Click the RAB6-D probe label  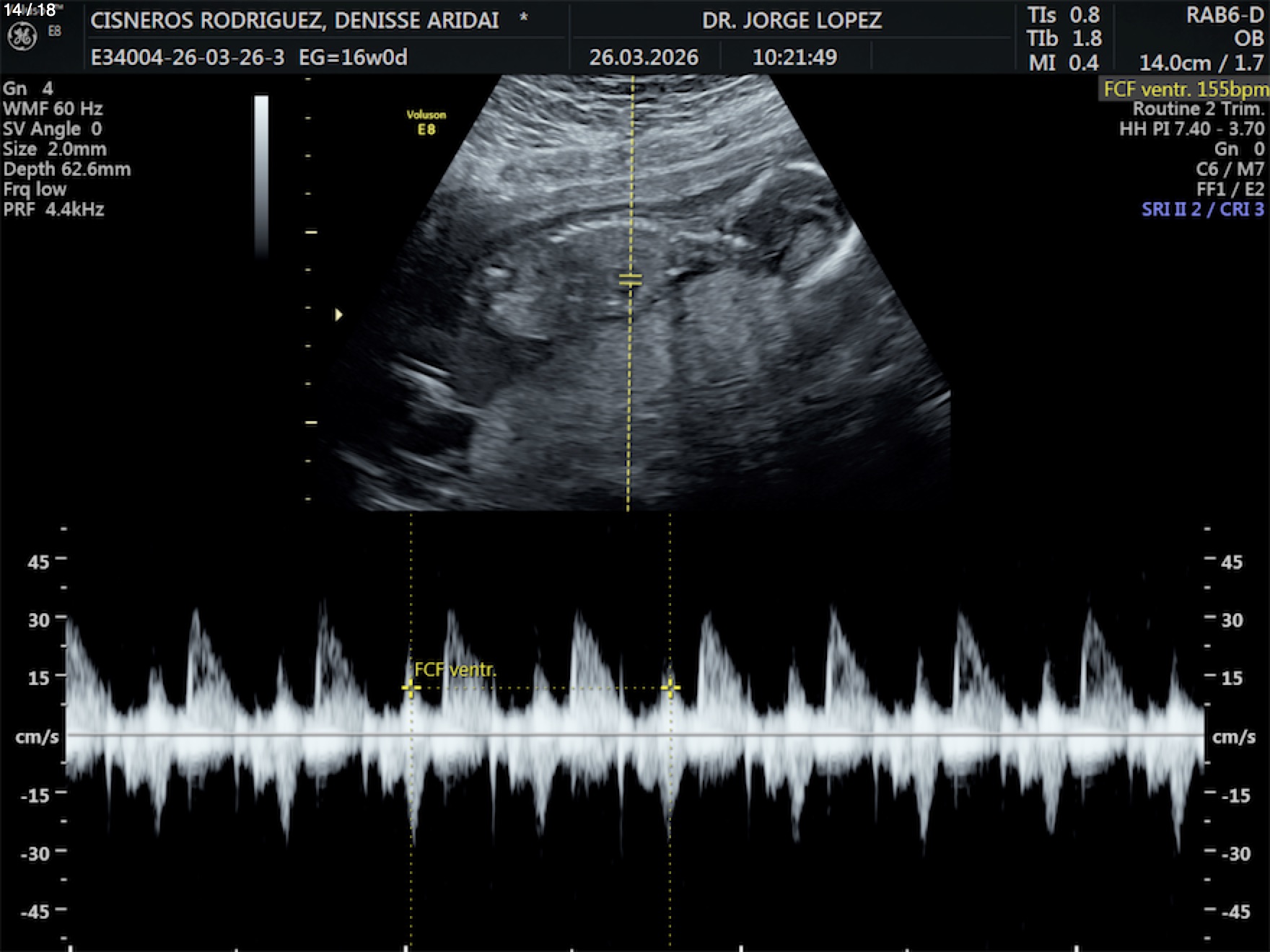pos(1225,16)
